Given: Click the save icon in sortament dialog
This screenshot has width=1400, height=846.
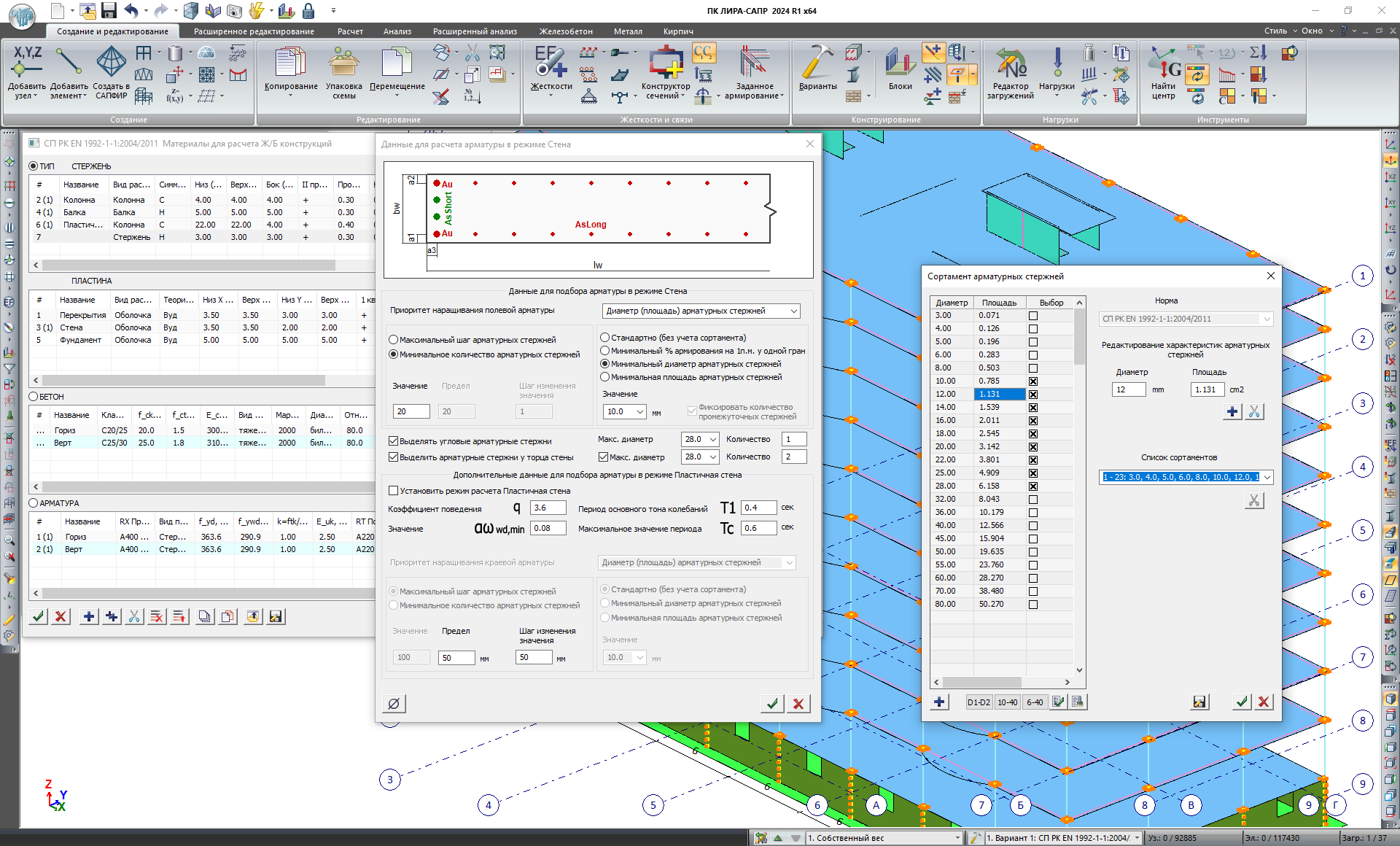Looking at the screenshot, I should tap(1199, 702).
